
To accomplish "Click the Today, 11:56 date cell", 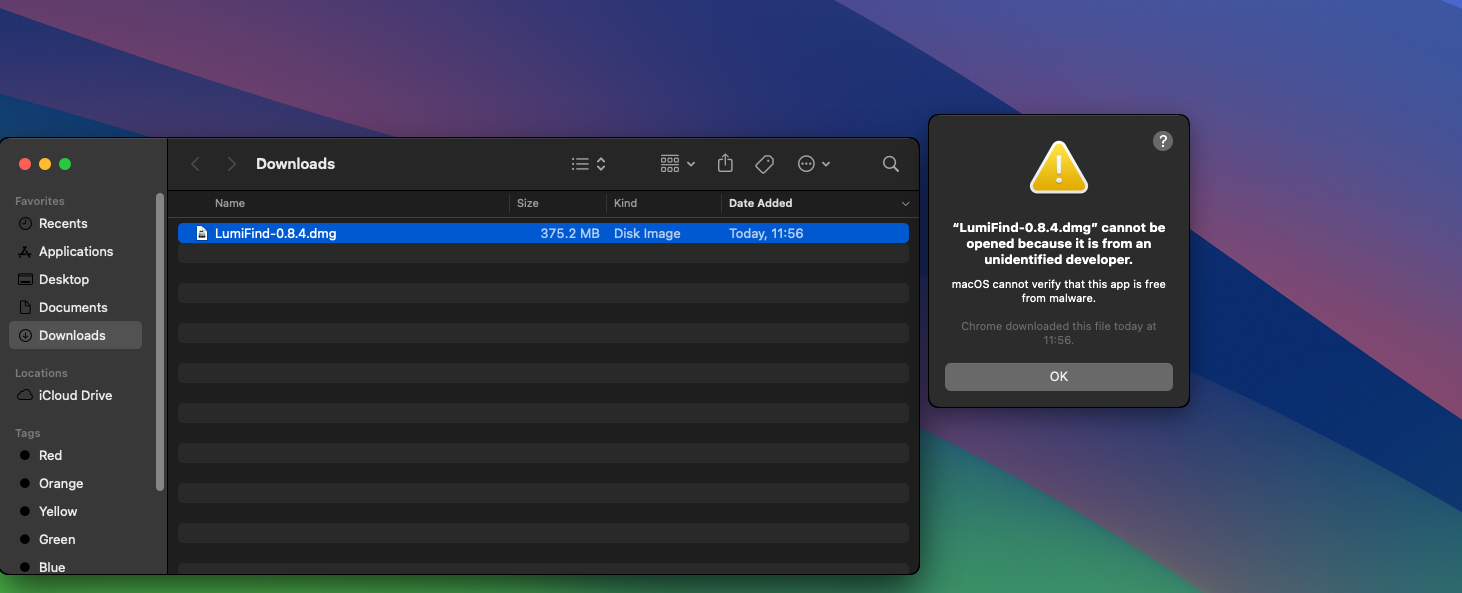I will [x=766, y=233].
